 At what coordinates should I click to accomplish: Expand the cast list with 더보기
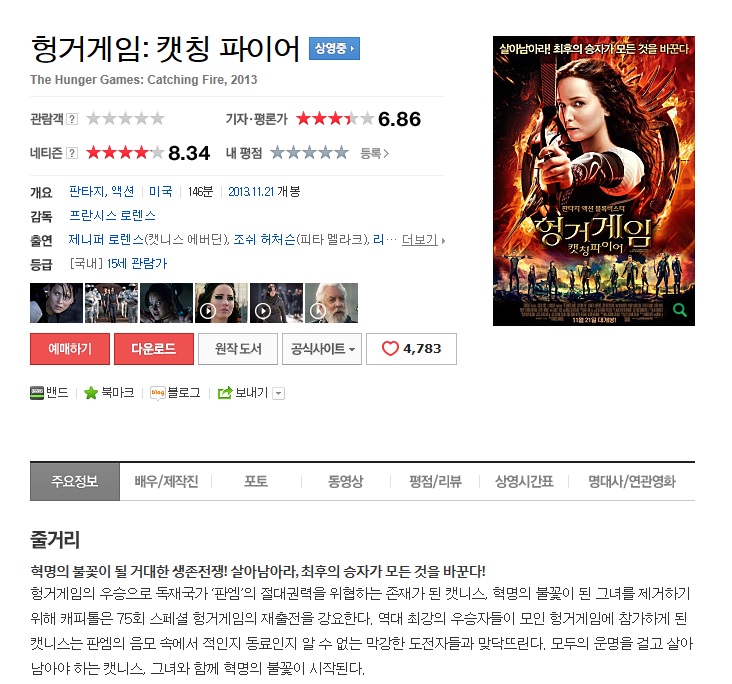coord(423,240)
